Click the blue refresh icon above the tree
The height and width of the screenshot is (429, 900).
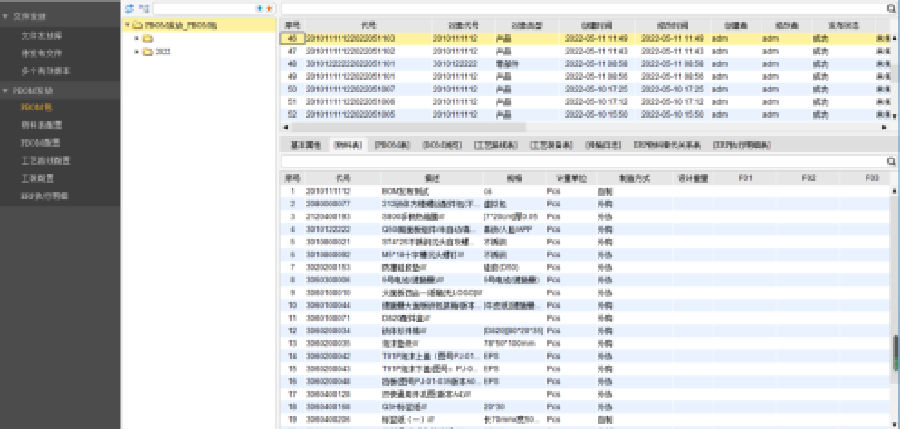click(x=130, y=9)
